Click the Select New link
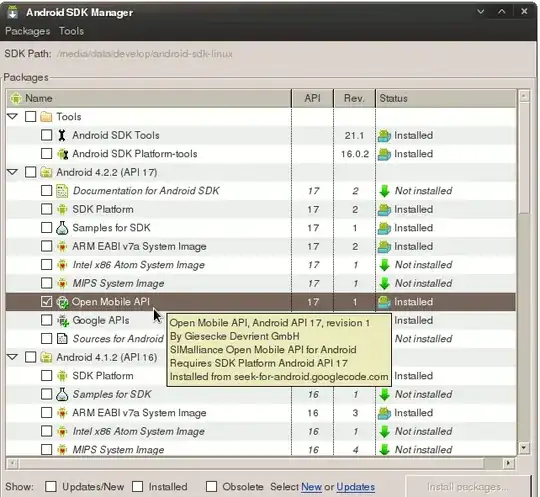 311,487
